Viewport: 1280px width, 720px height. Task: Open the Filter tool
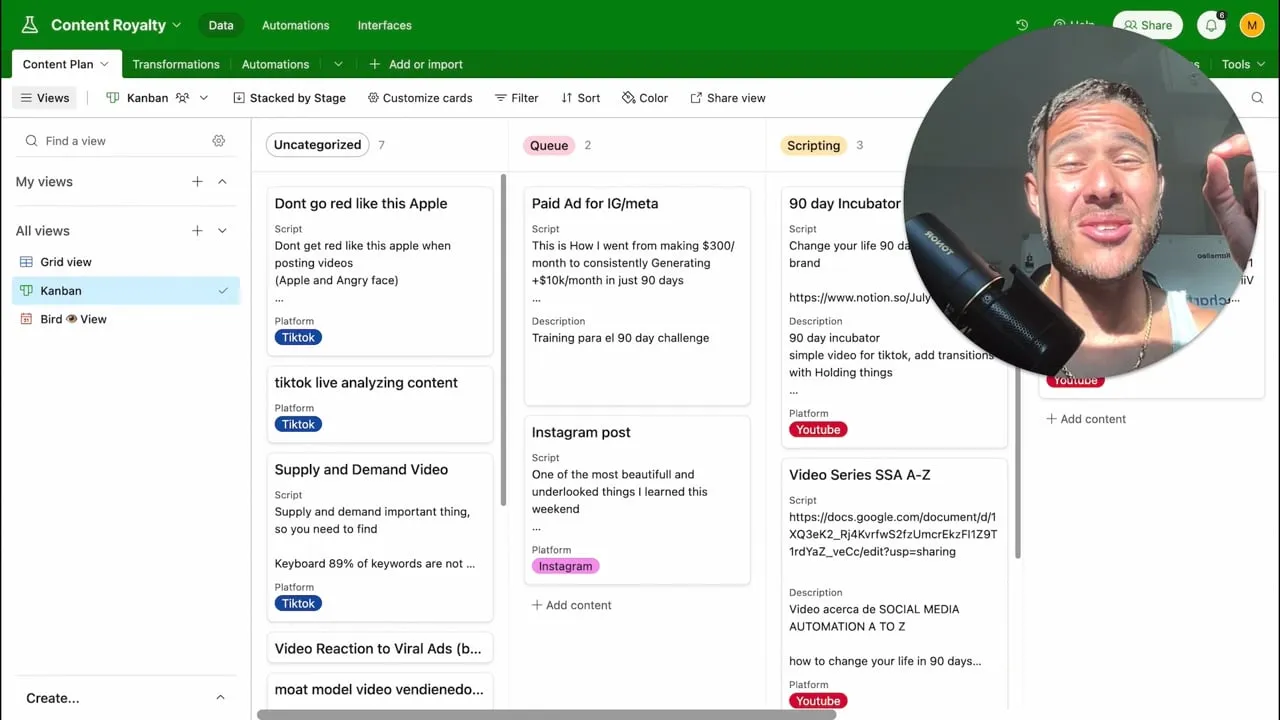(517, 98)
